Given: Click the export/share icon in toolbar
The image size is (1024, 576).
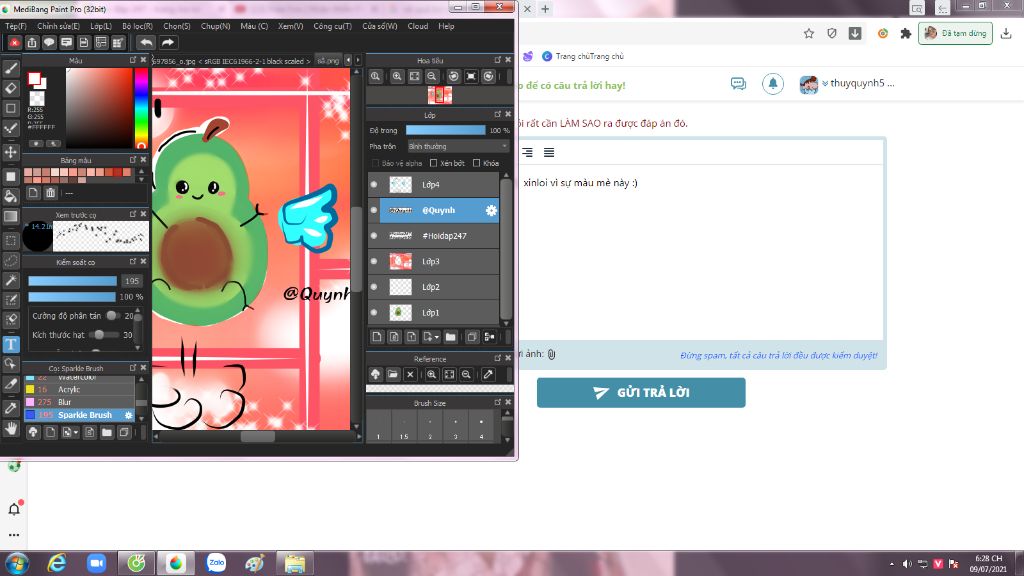Looking at the screenshot, I should [x=32, y=42].
